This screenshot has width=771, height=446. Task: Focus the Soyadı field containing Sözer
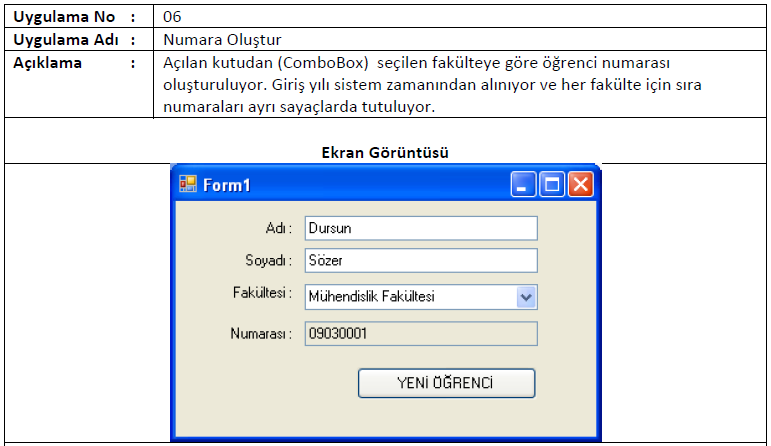[420, 261]
